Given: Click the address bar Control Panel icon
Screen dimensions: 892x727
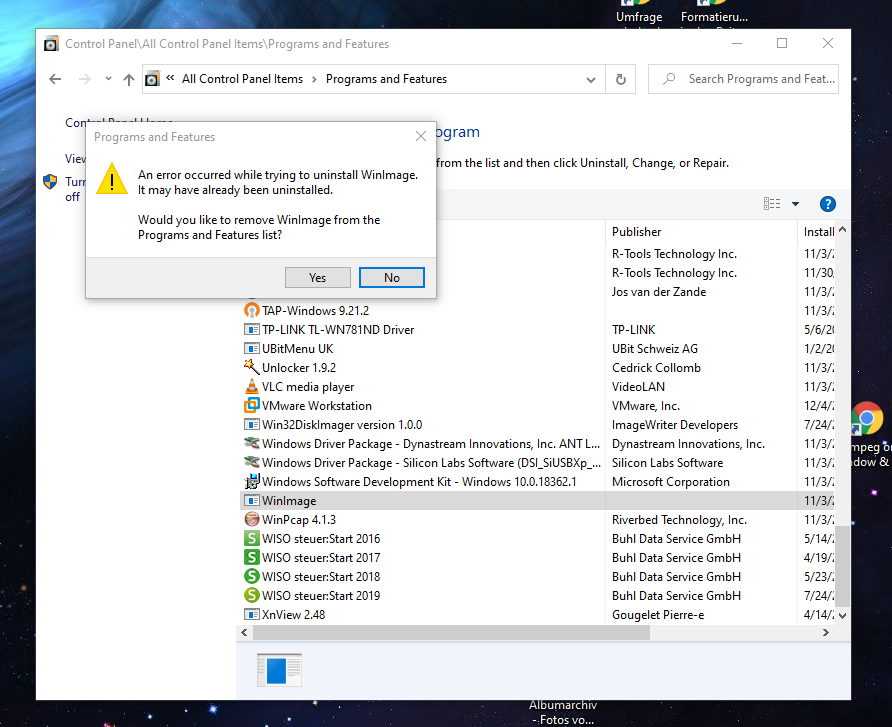Looking at the screenshot, I should tap(152, 79).
